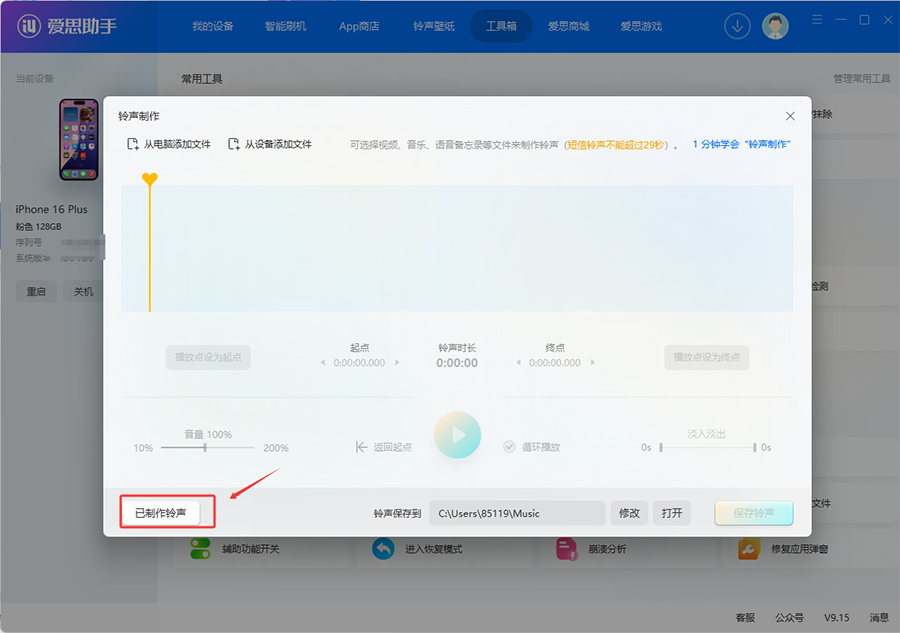
Task: Switch to 铃声壁纸 tab
Action: pos(433,26)
